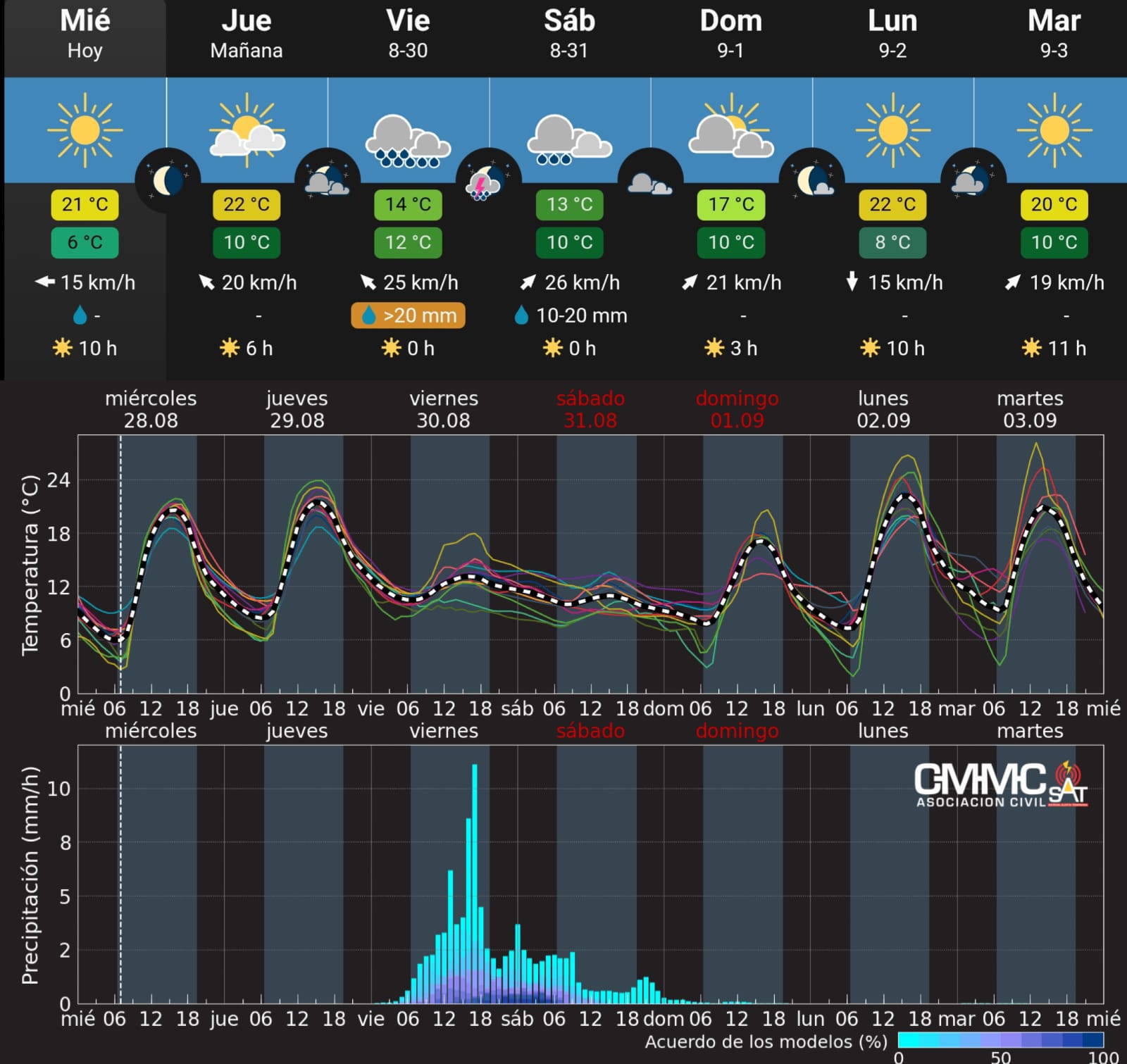Select the Jue Mañana day tab
Screen dimensions: 1127x1064
click(247, 35)
